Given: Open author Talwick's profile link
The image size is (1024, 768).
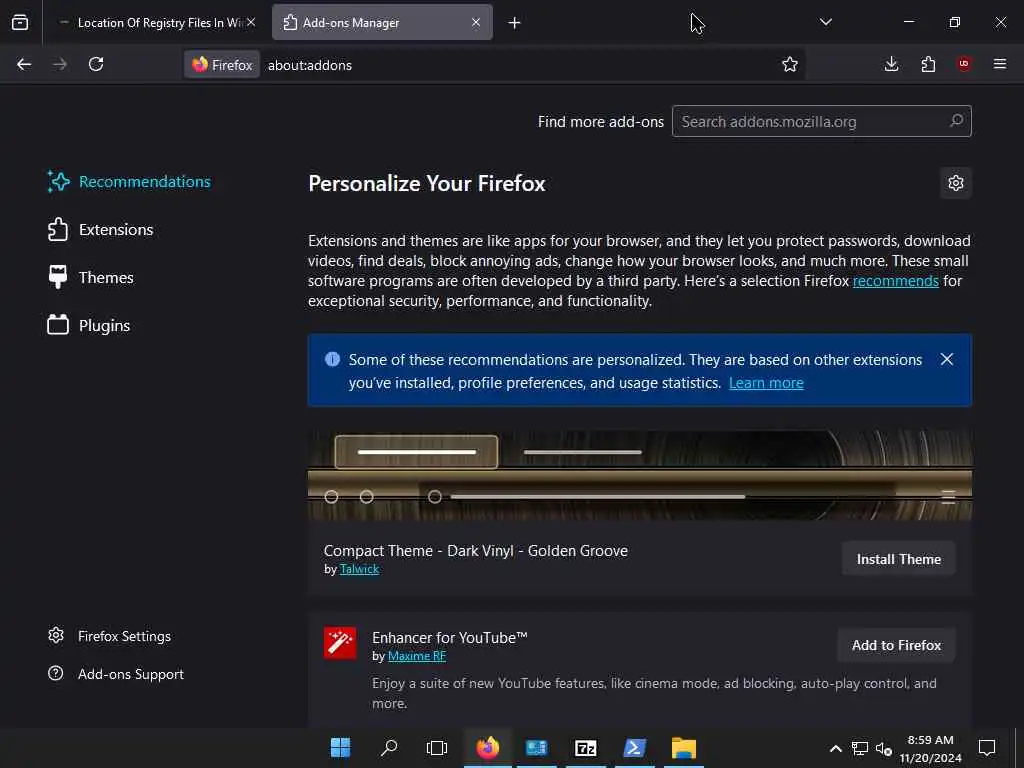Looking at the screenshot, I should pos(359,569).
